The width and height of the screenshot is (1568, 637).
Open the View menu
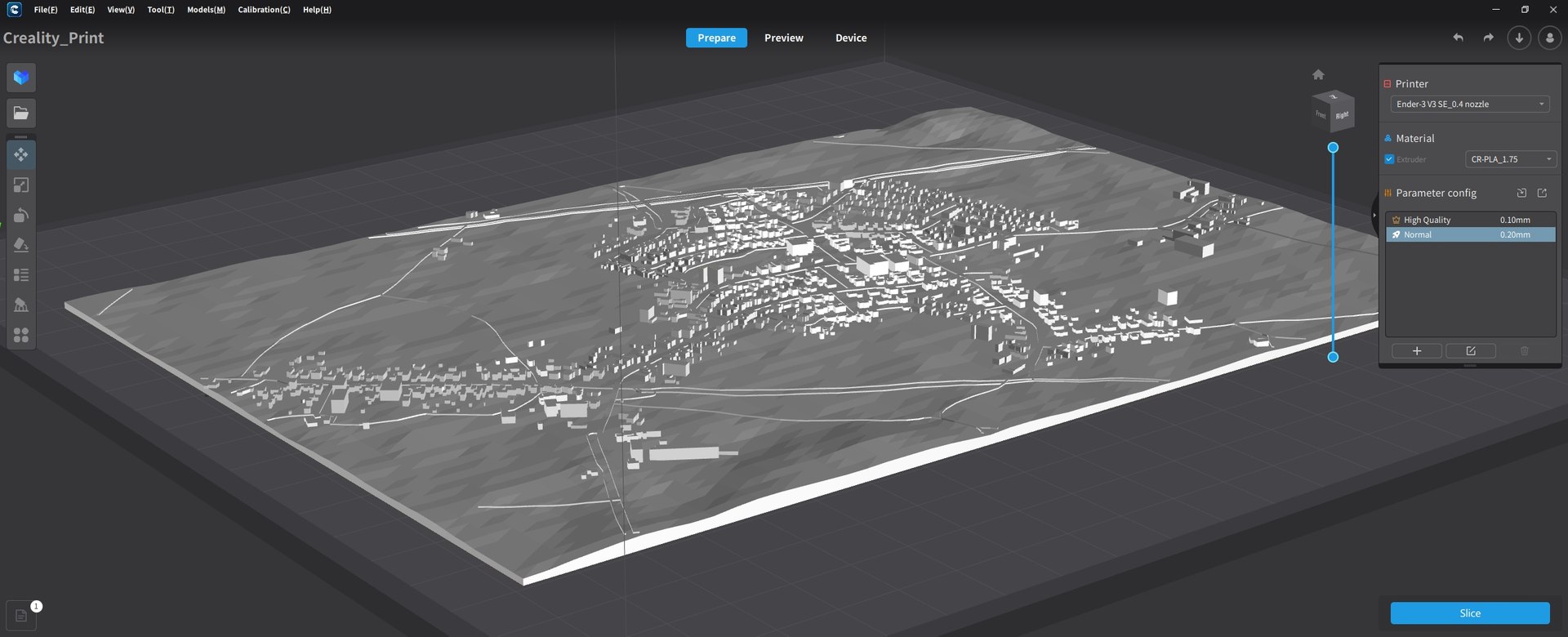tap(121, 10)
